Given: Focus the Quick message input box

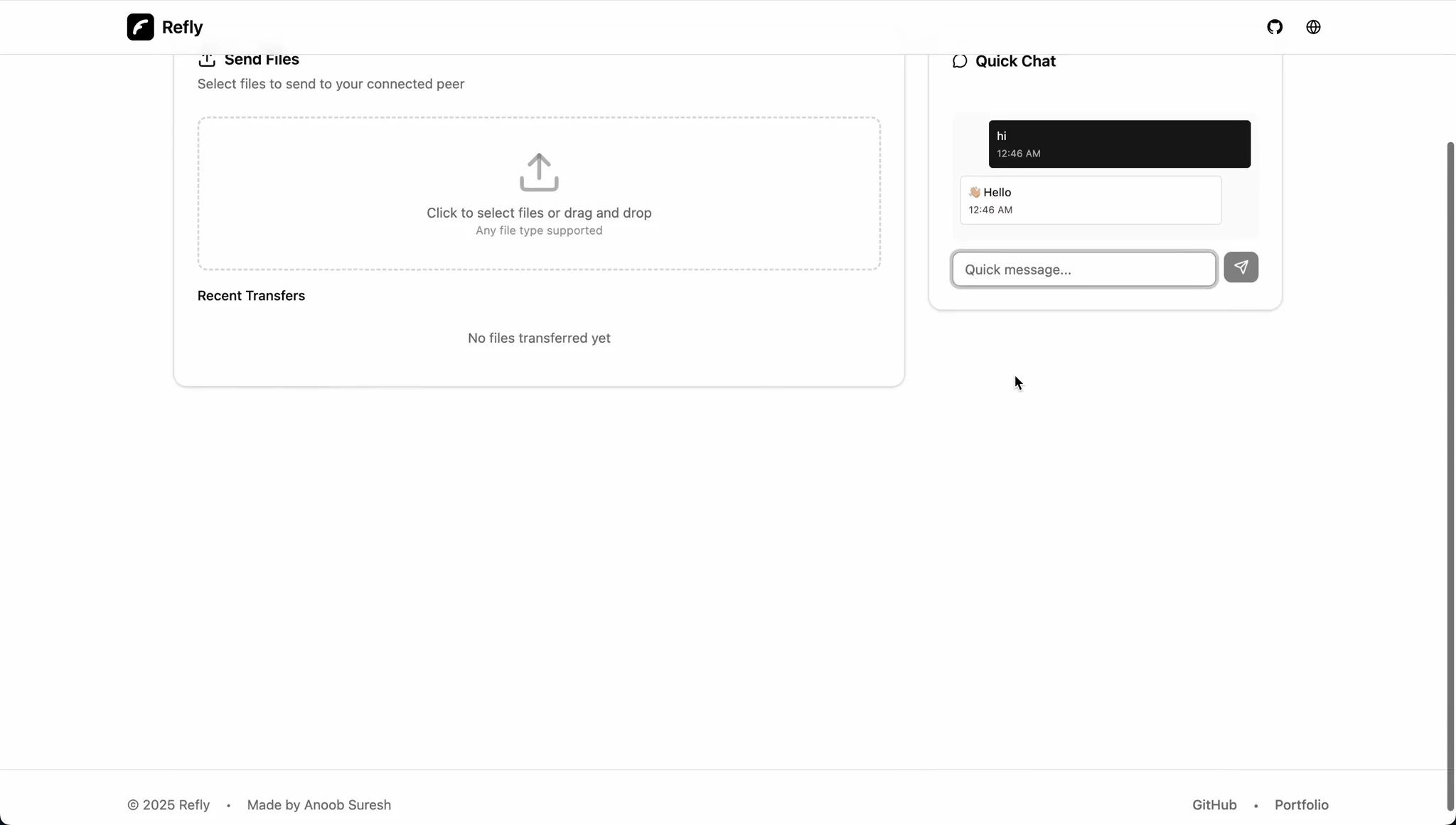Looking at the screenshot, I should tap(1082, 269).
